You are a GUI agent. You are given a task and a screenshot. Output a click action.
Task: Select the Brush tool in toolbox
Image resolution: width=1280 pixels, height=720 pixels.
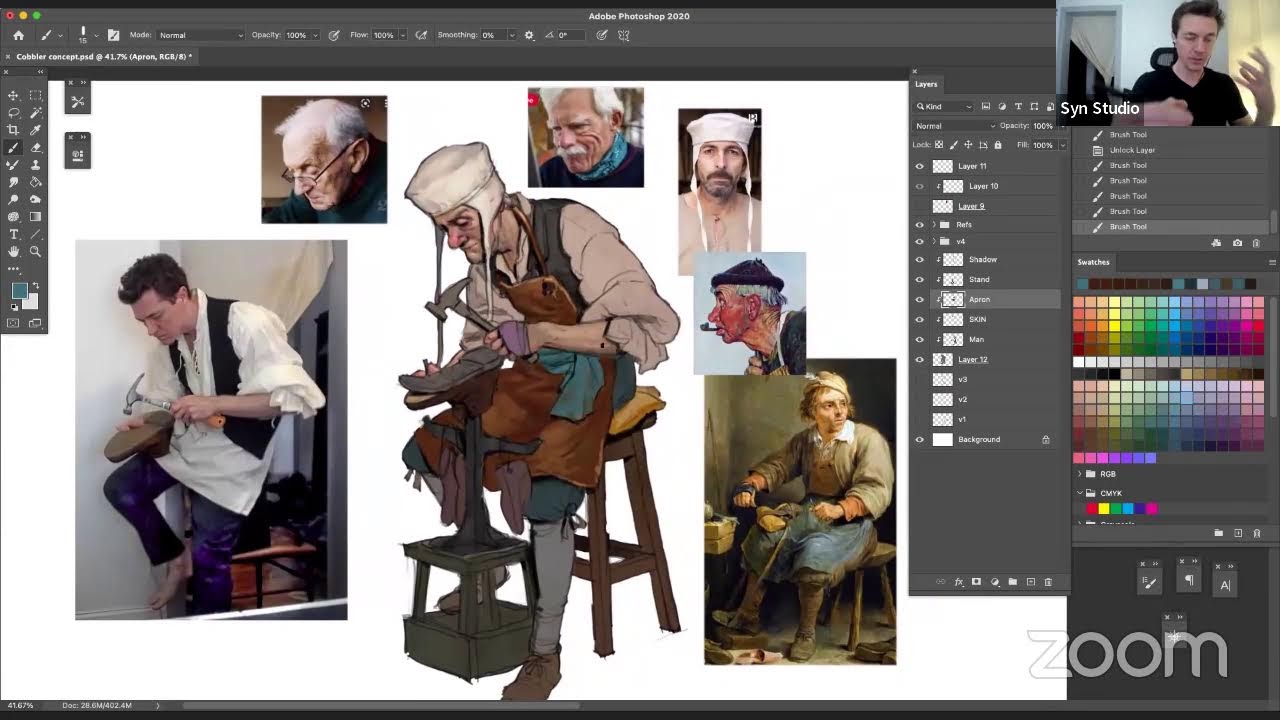pyautogui.click(x=13, y=147)
